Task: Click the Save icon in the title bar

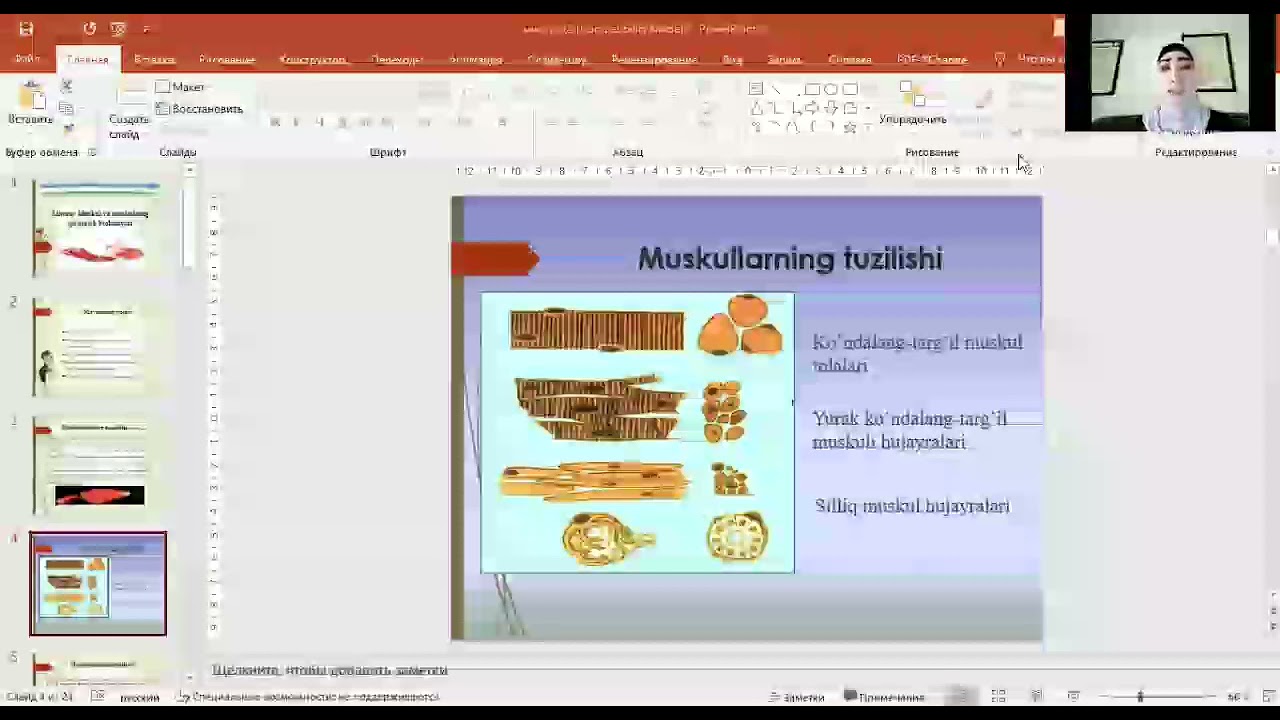Action: point(26,29)
